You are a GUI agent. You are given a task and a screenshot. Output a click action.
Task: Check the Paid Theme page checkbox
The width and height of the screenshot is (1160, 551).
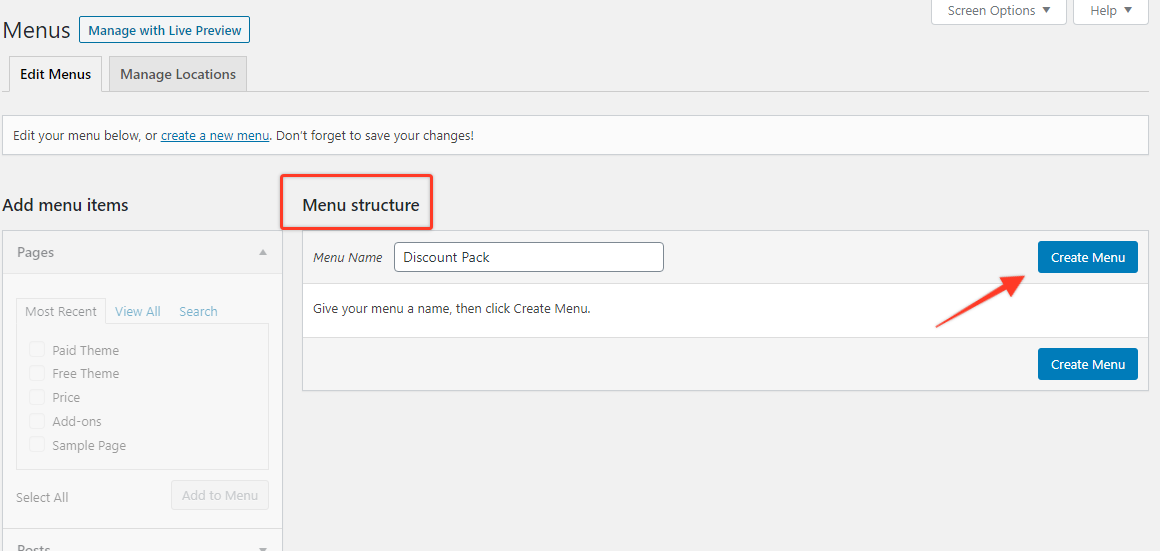pyautogui.click(x=37, y=350)
